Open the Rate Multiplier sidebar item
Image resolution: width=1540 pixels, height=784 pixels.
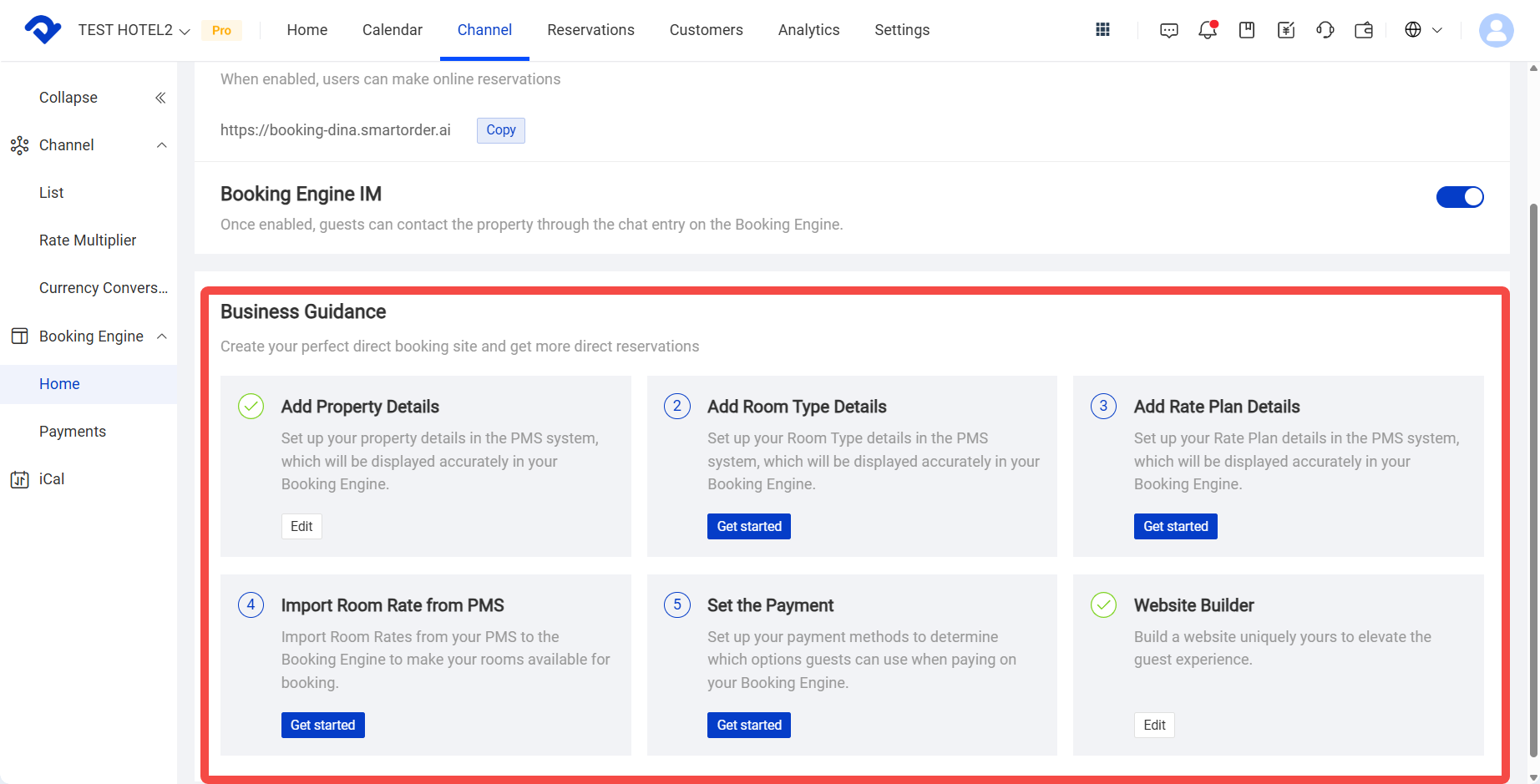point(89,240)
